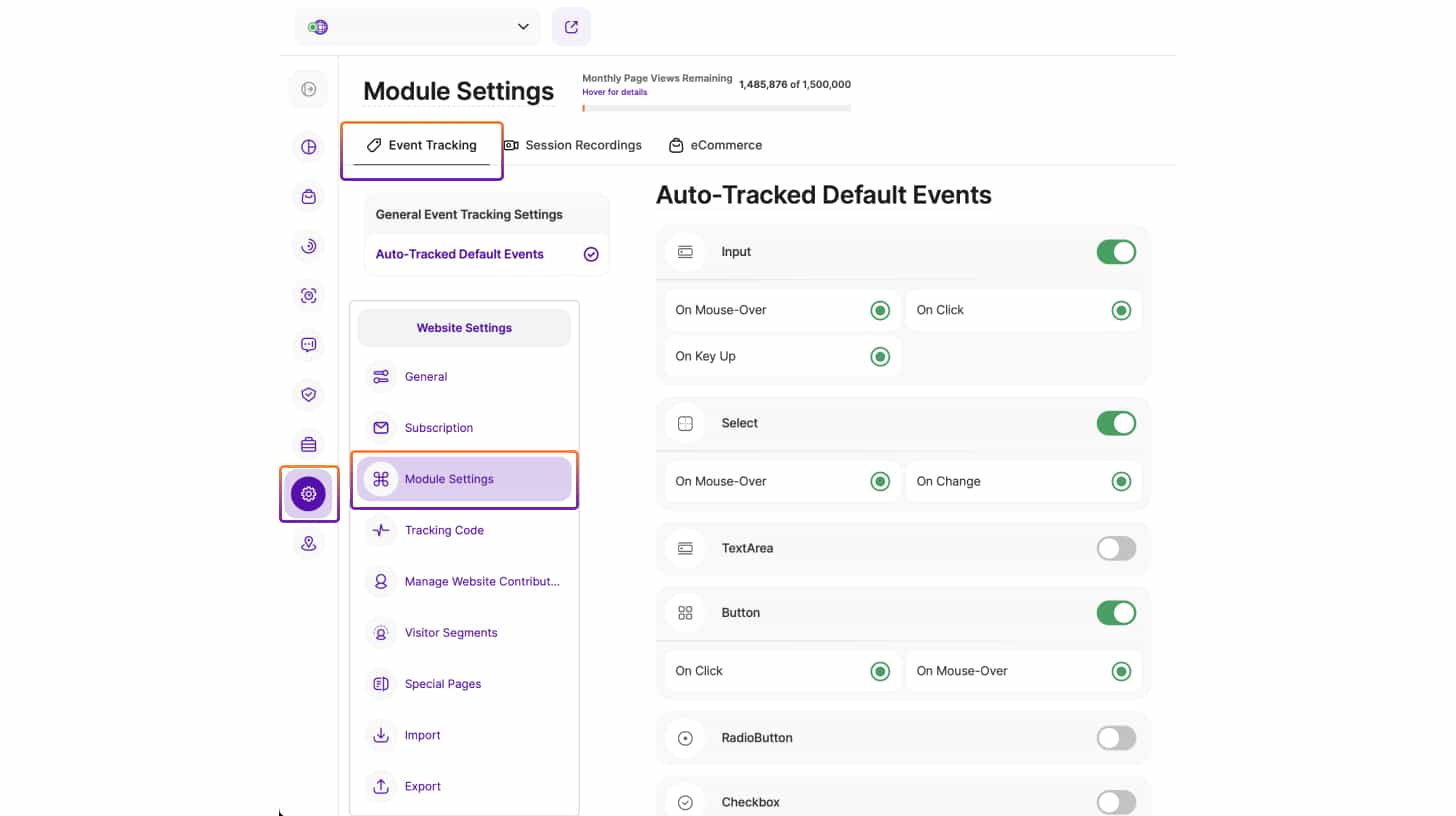Viewport: 1456px width, 816px height.
Task: Click the external link icon beside website selector
Action: (x=571, y=27)
